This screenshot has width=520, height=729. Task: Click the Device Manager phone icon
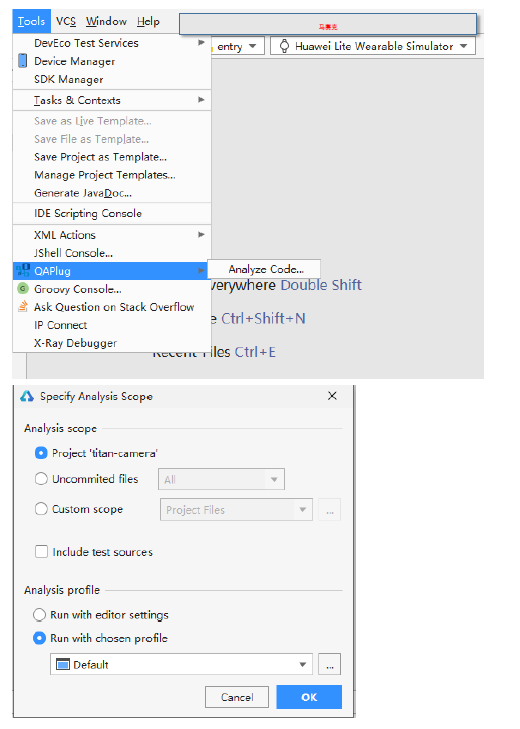[22, 61]
